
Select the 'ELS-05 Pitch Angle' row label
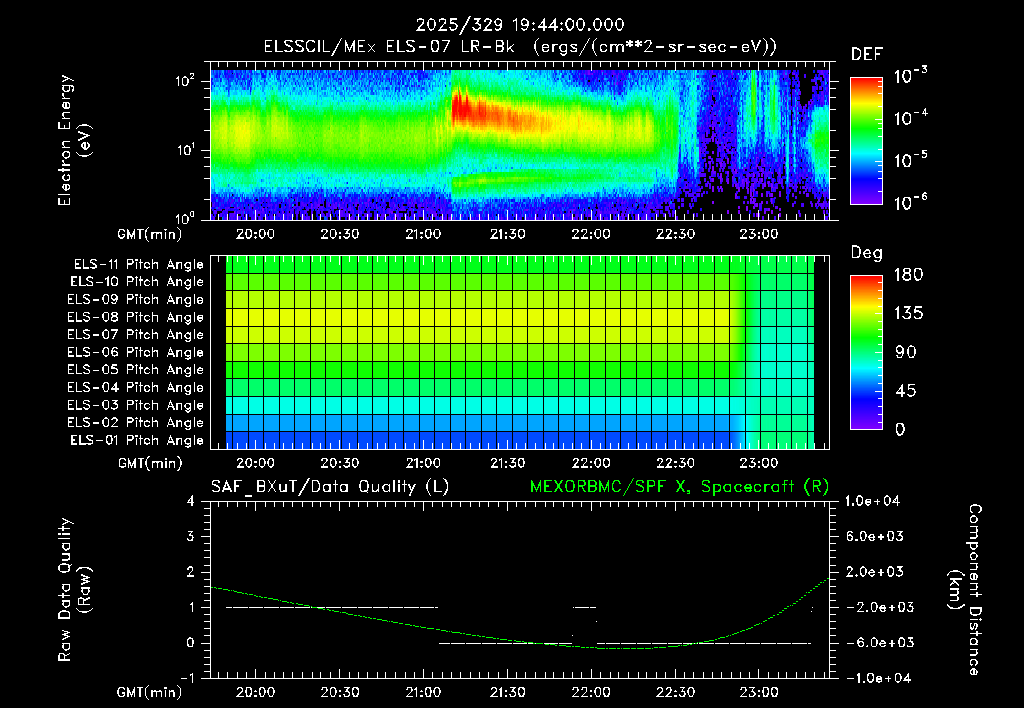click(135, 370)
